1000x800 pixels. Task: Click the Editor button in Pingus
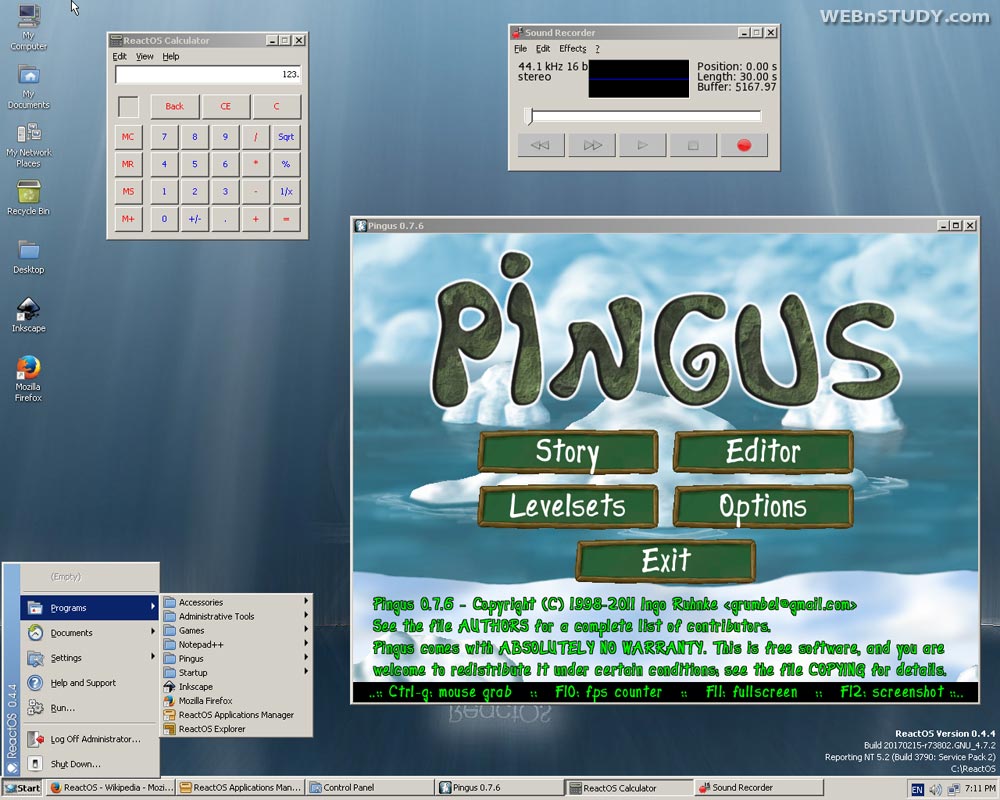(763, 452)
